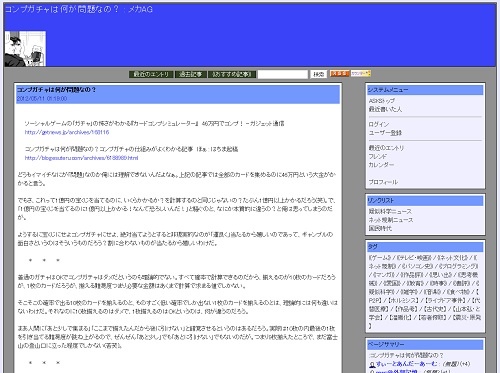Viewport: 500px width, 373px height.
Task: Click the orange badge icon after search
Action: pos(339,73)
